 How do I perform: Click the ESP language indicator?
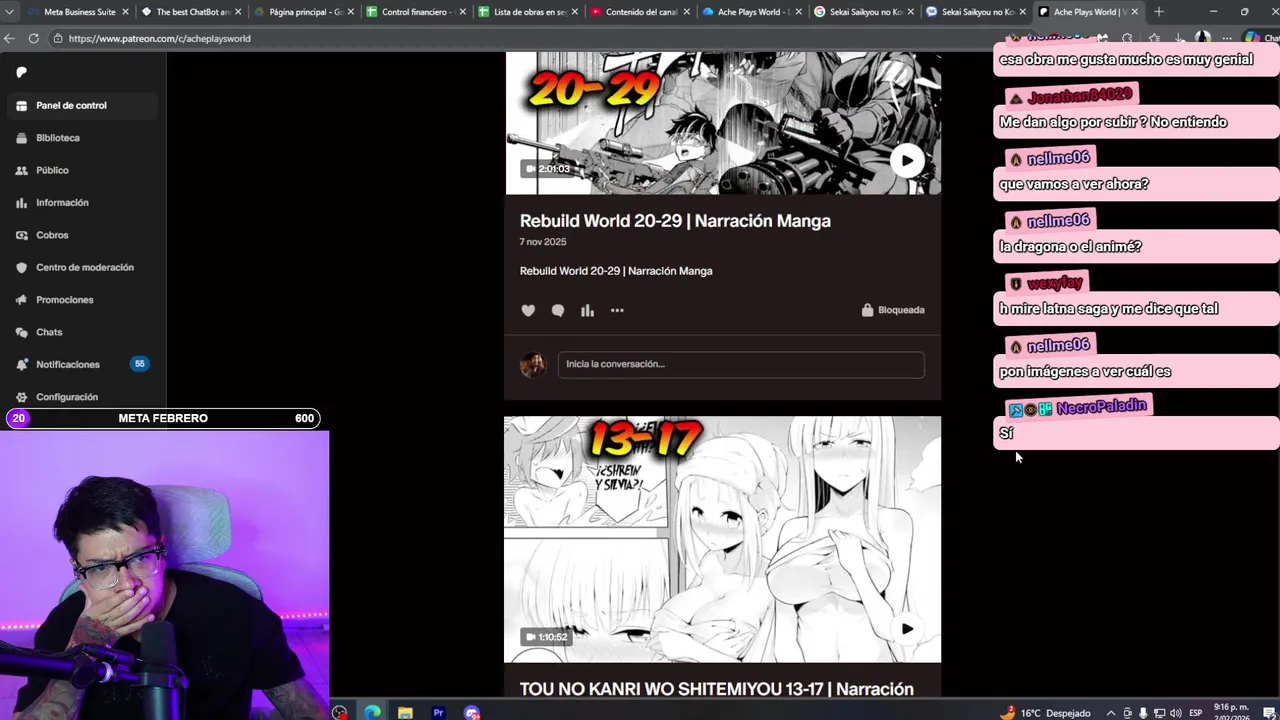pyautogui.click(x=1196, y=713)
